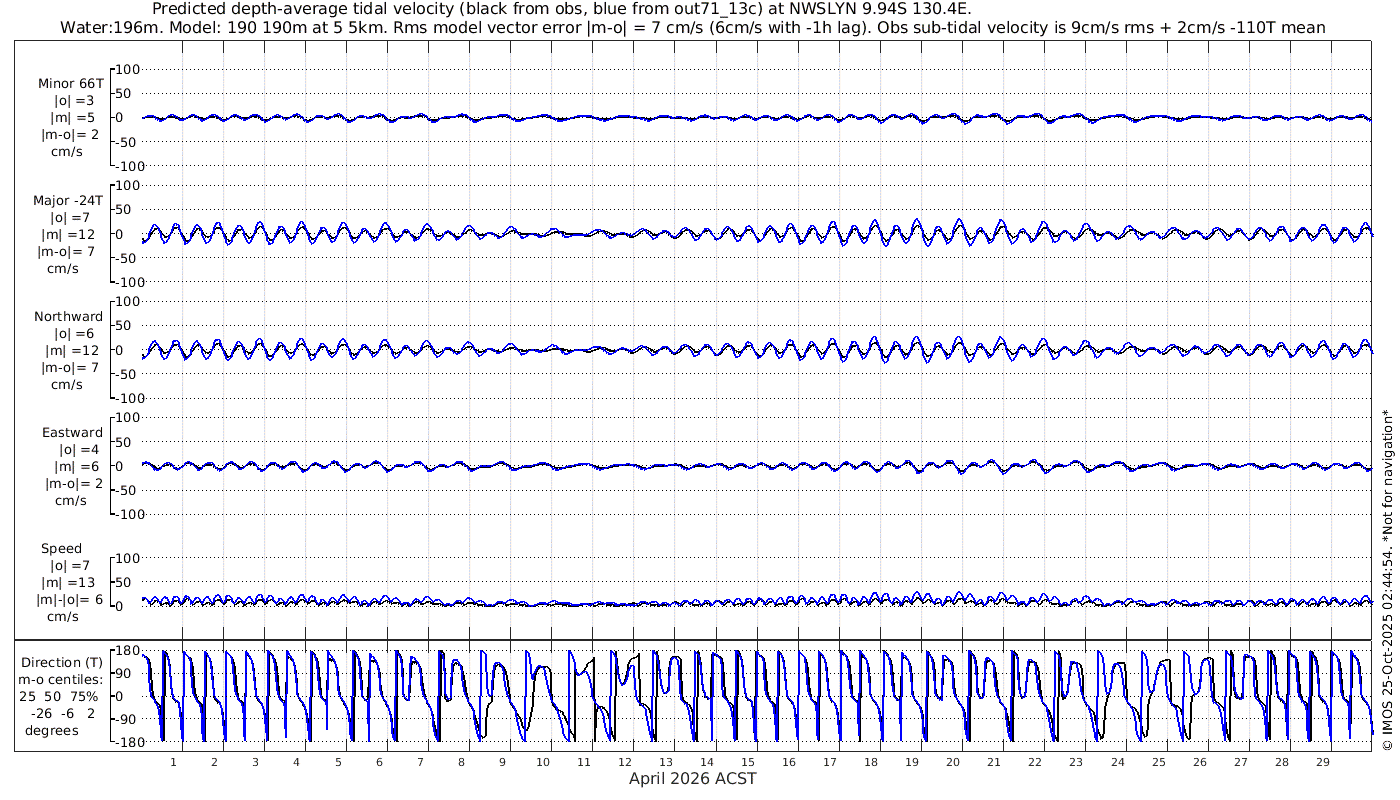The width and height of the screenshot is (1400, 800).
Task: Click '|m| =5' under Minor 66T
Action: 74,117
